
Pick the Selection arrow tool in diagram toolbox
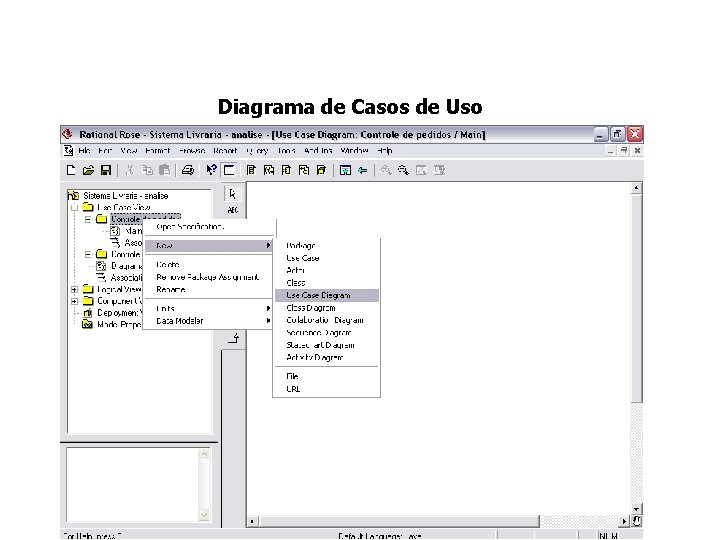pos(233,194)
